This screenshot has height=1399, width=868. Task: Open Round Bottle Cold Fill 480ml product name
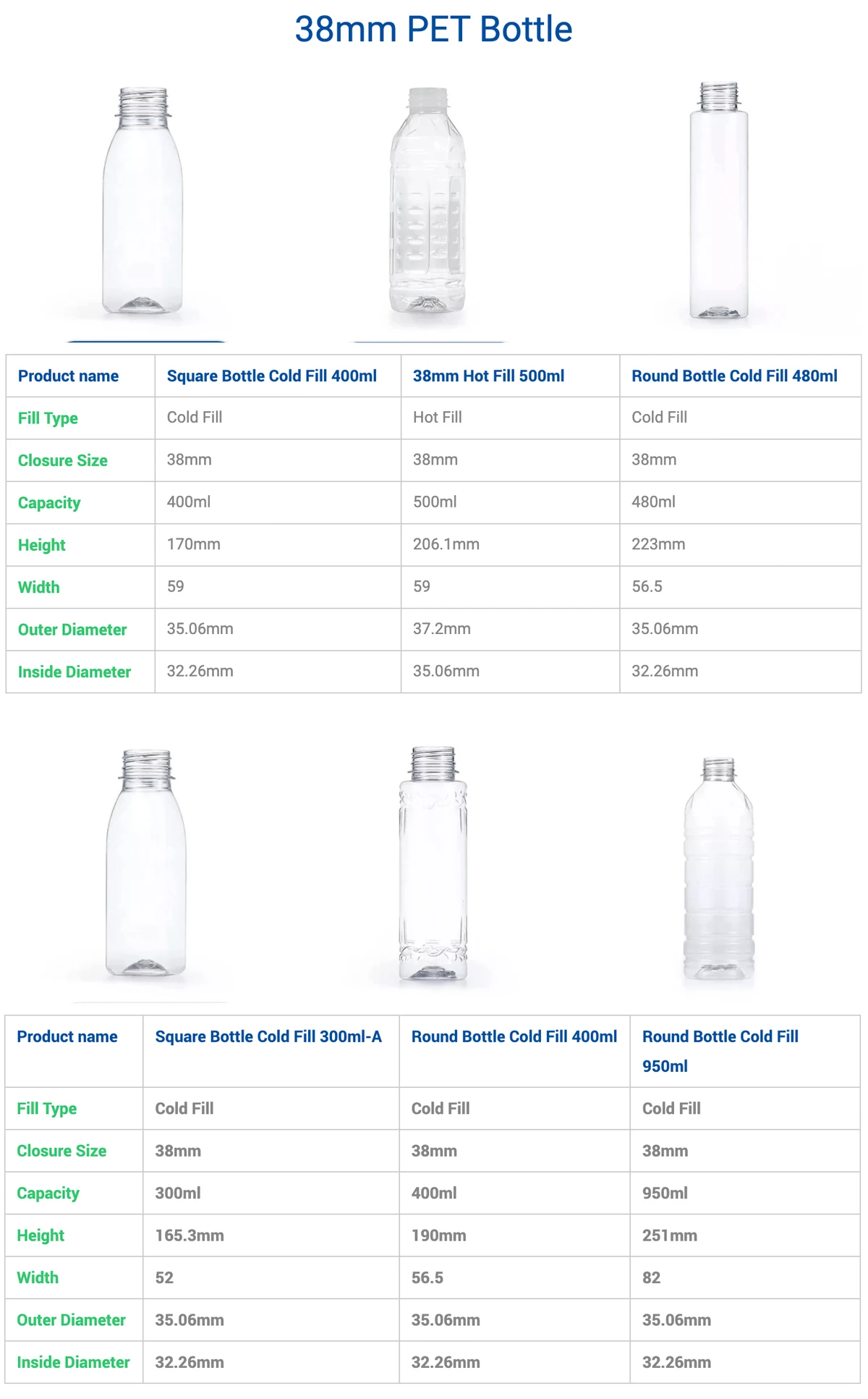click(734, 376)
